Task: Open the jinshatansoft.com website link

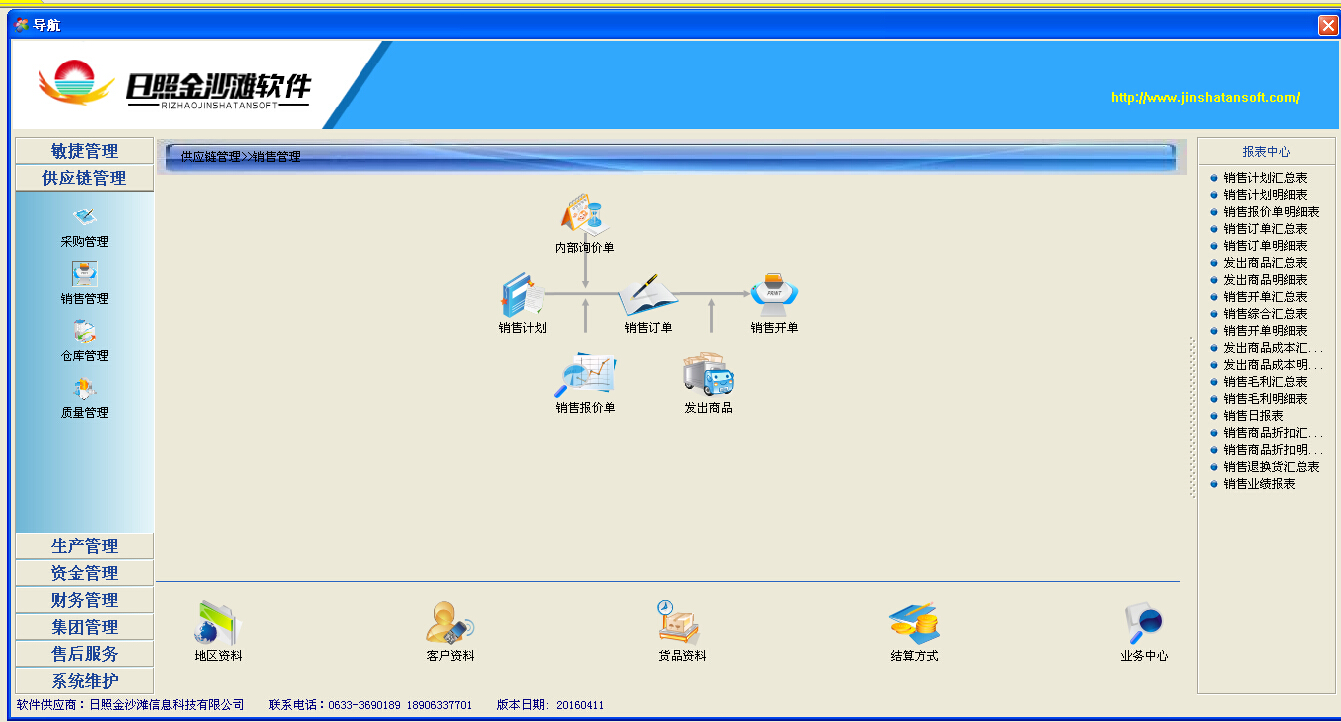Action: [1205, 98]
